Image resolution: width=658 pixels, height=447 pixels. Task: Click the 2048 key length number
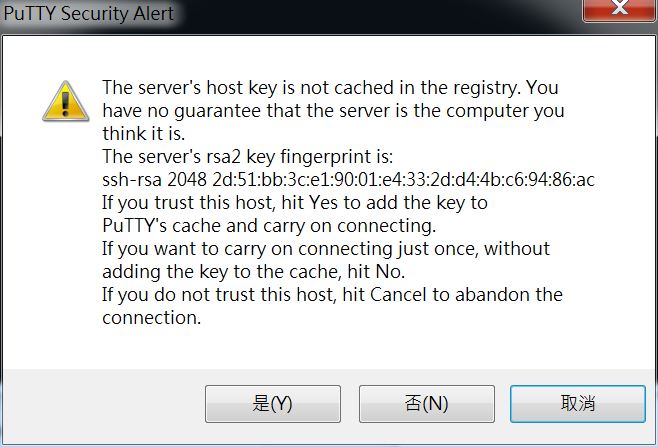[x=187, y=180]
